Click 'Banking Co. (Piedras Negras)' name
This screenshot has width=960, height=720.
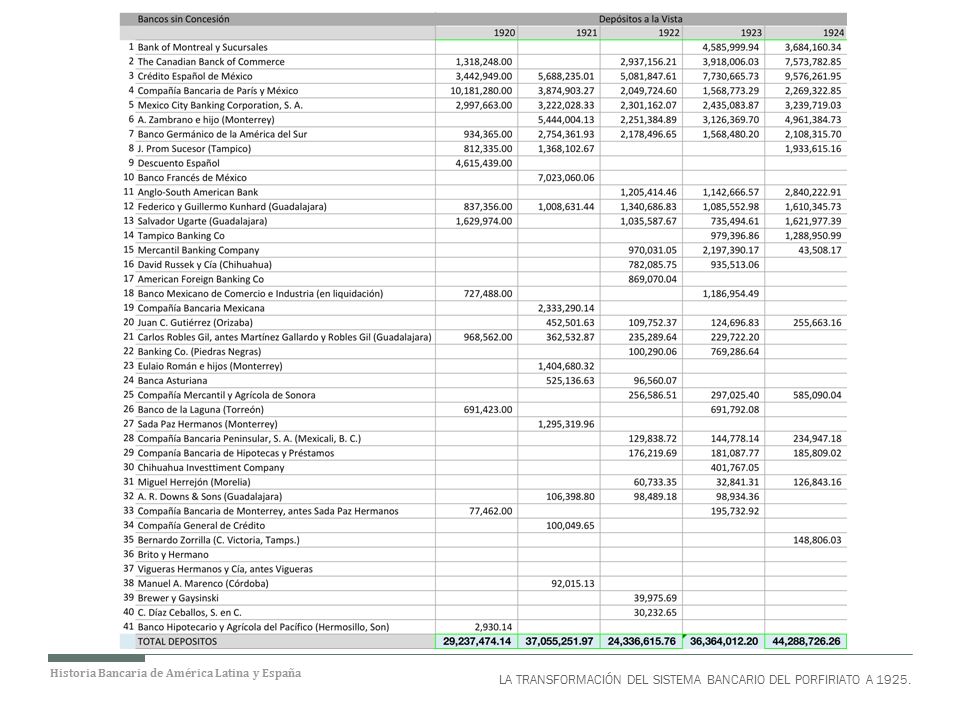(199, 351)
